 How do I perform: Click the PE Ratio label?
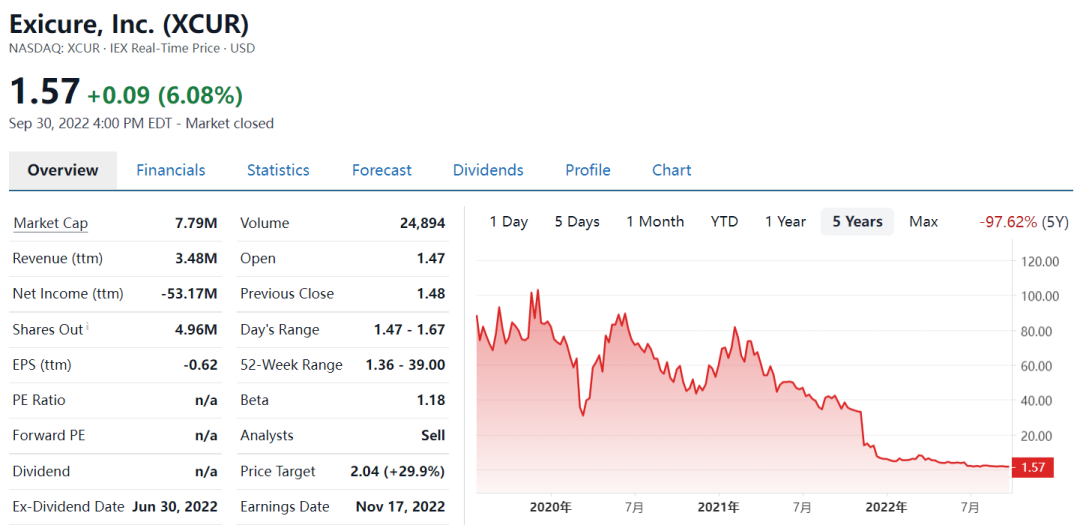point(39,400)
